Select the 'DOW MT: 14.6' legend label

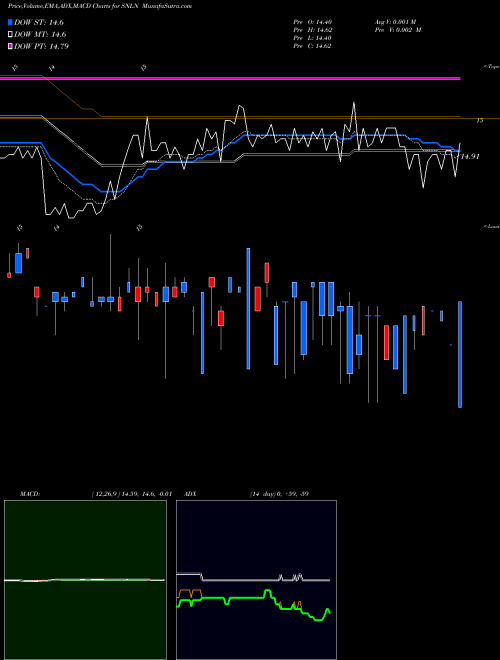click(x=40, y=35)
